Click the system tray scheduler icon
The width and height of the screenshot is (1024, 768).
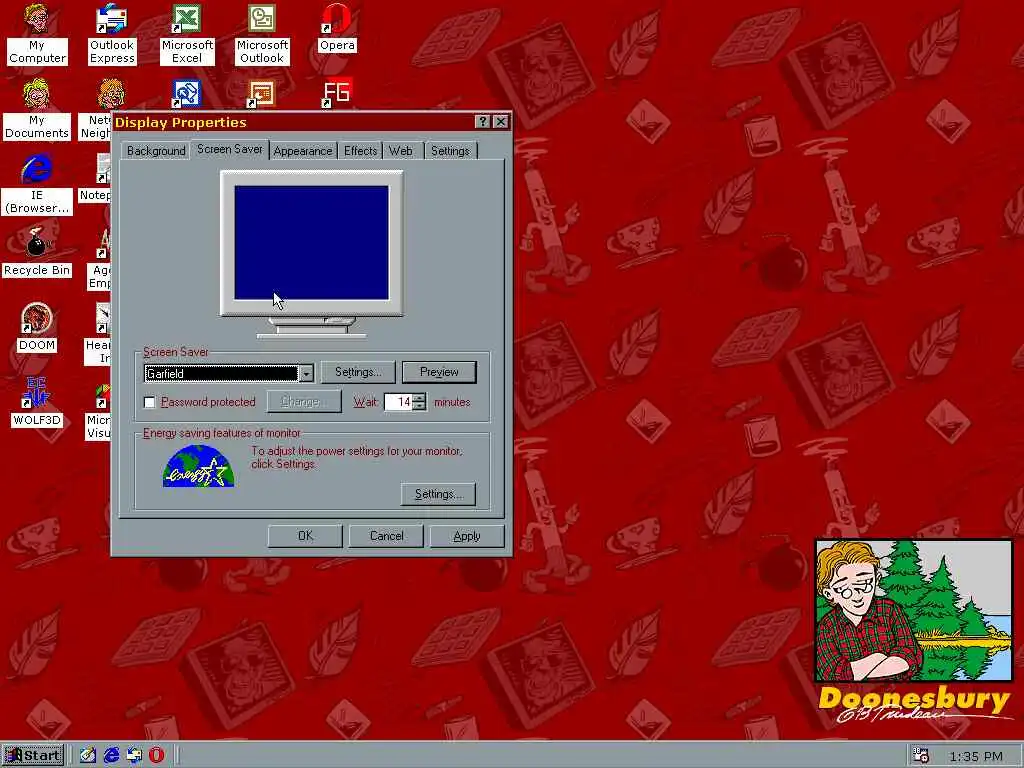921,755
